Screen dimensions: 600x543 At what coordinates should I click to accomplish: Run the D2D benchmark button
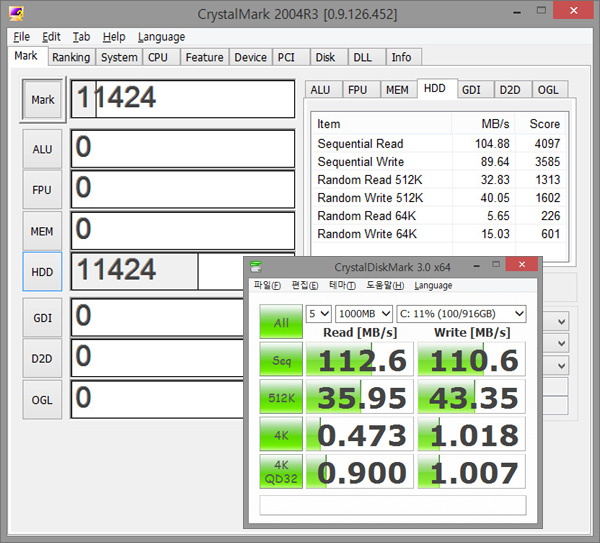click(42, 359)
